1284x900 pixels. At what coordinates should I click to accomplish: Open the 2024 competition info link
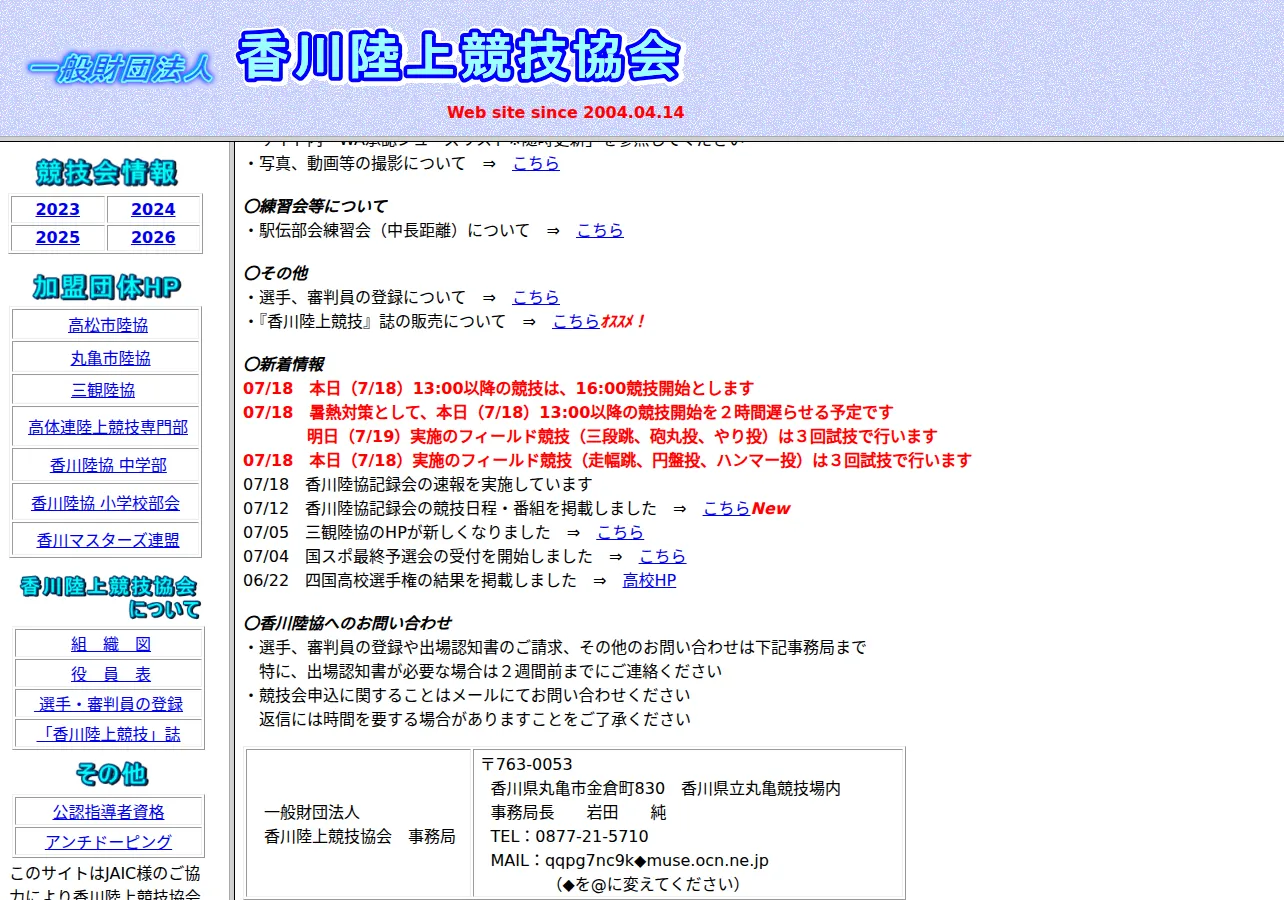153,209
